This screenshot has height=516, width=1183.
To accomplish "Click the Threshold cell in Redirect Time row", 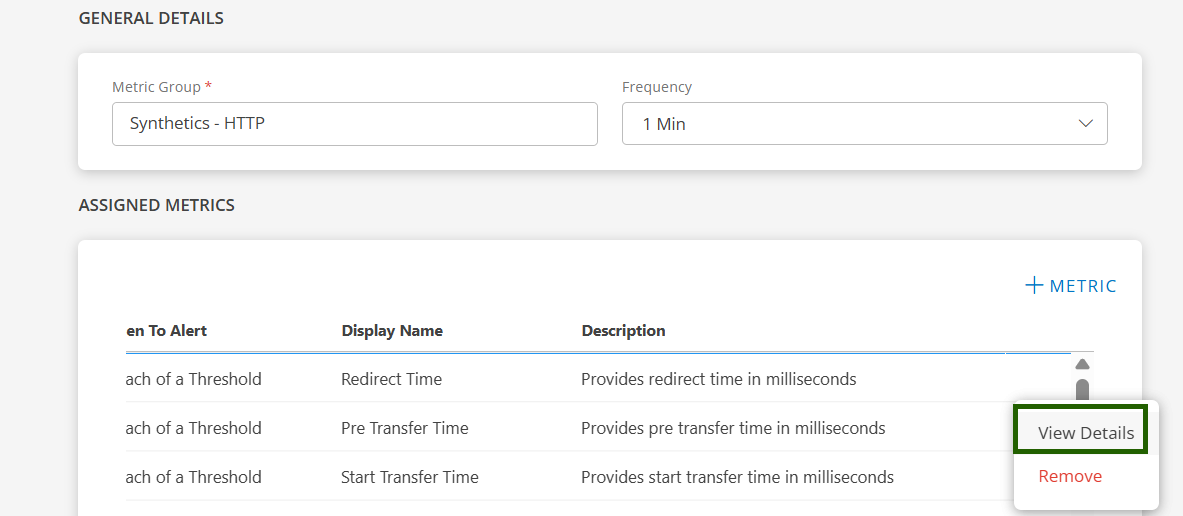I will click(x=194, y=379).
